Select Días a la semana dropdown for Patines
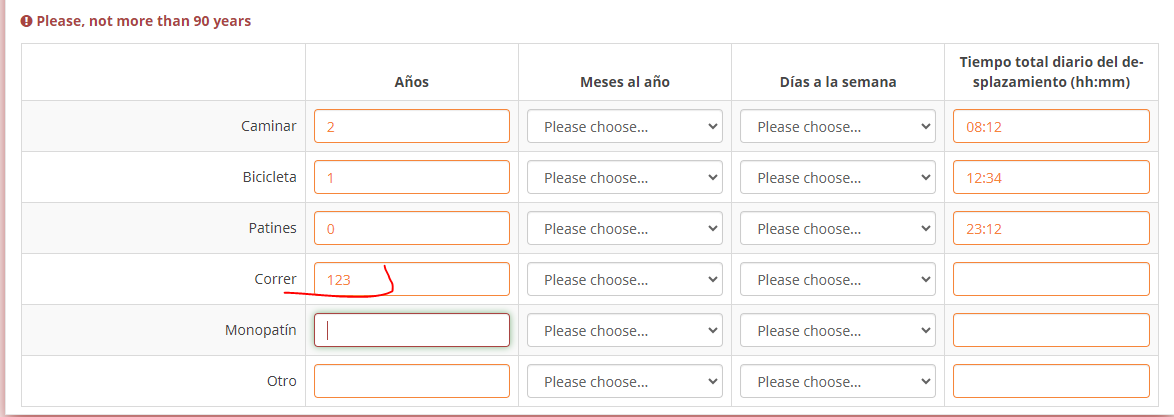Image resolution: width=1174 pixels, height=417 pixels. (837, 229)
